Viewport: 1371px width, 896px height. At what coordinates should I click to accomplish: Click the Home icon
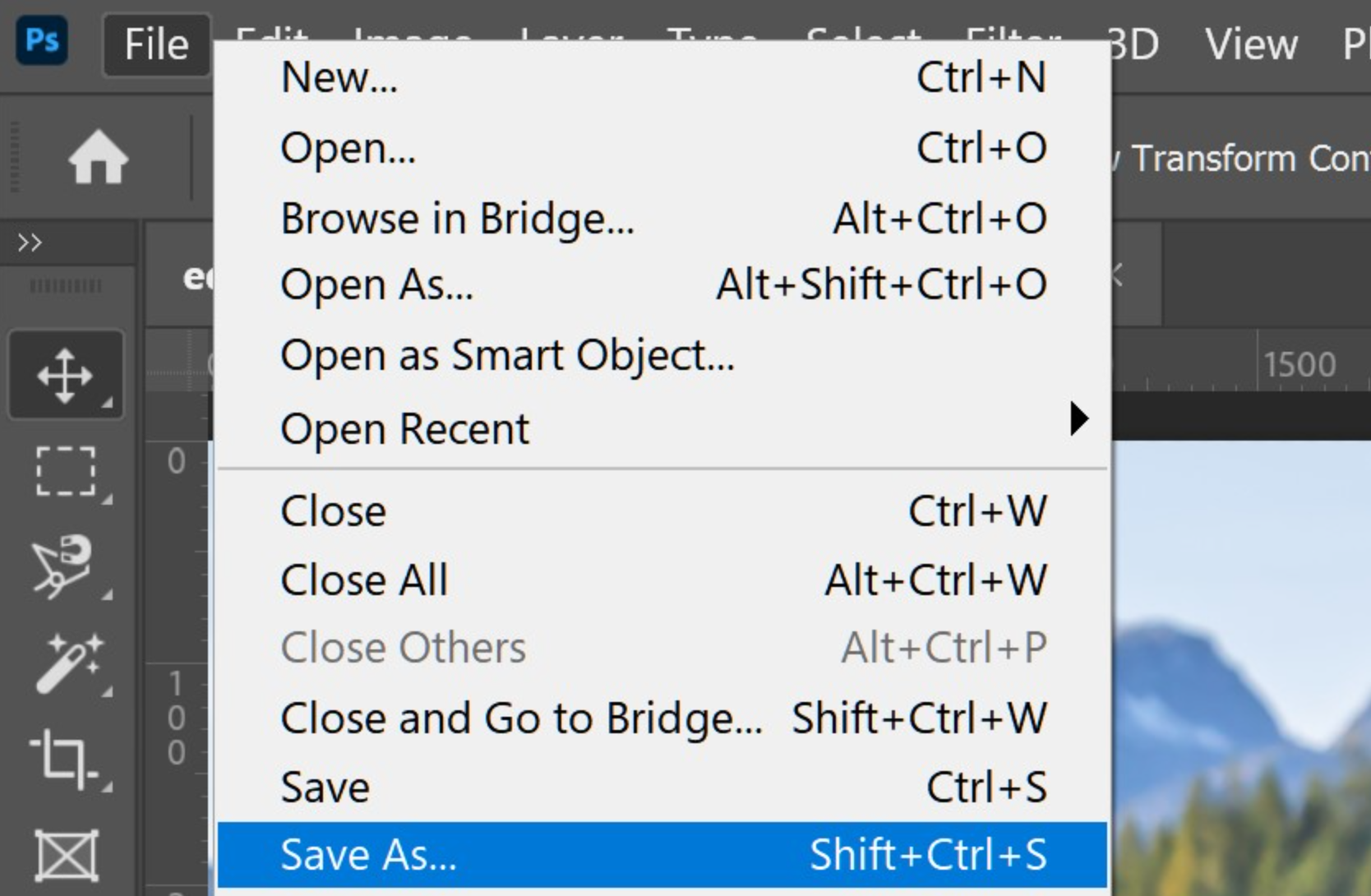point(99,157)
